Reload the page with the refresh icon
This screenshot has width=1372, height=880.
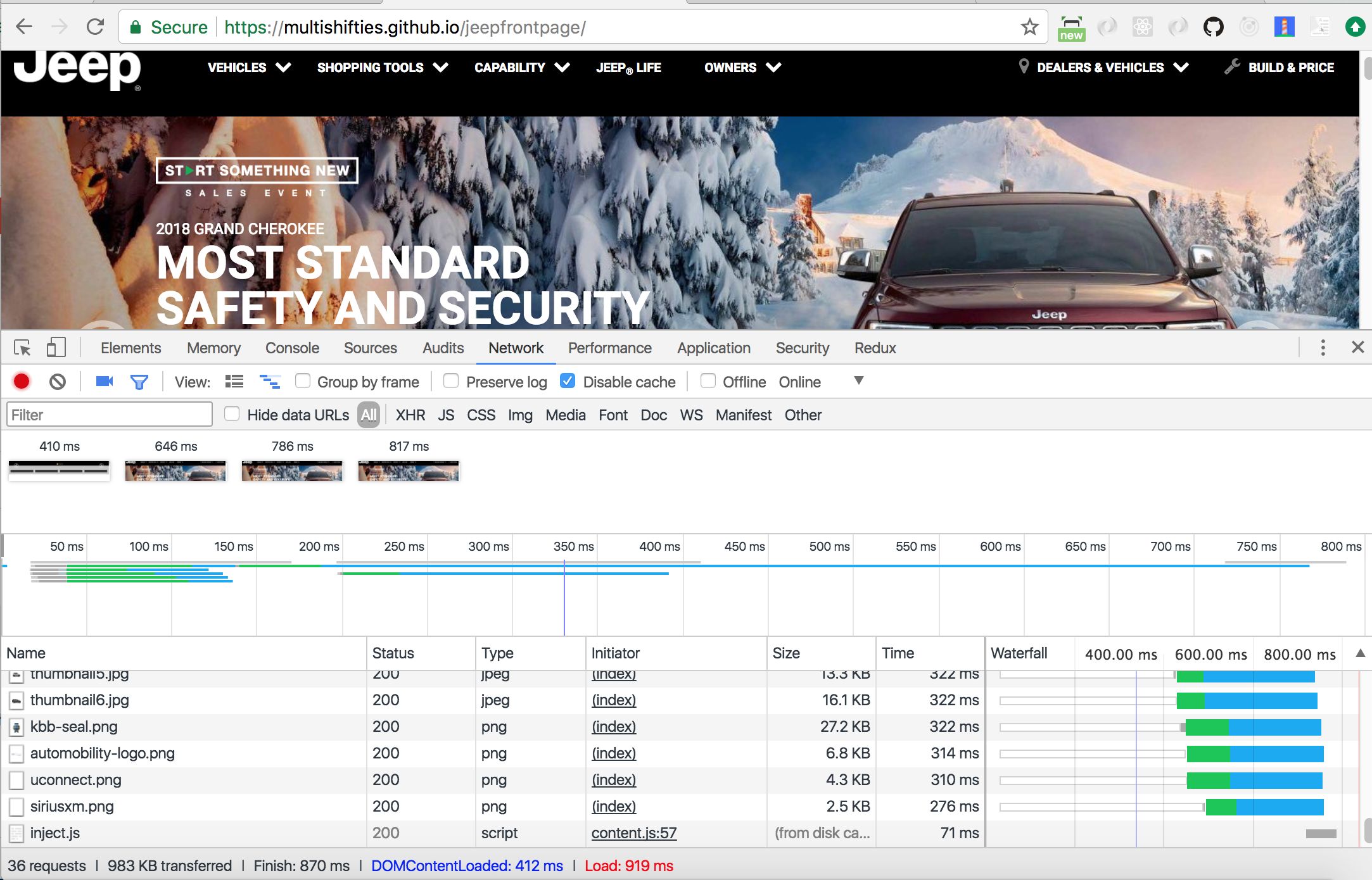tap(95, 27)
